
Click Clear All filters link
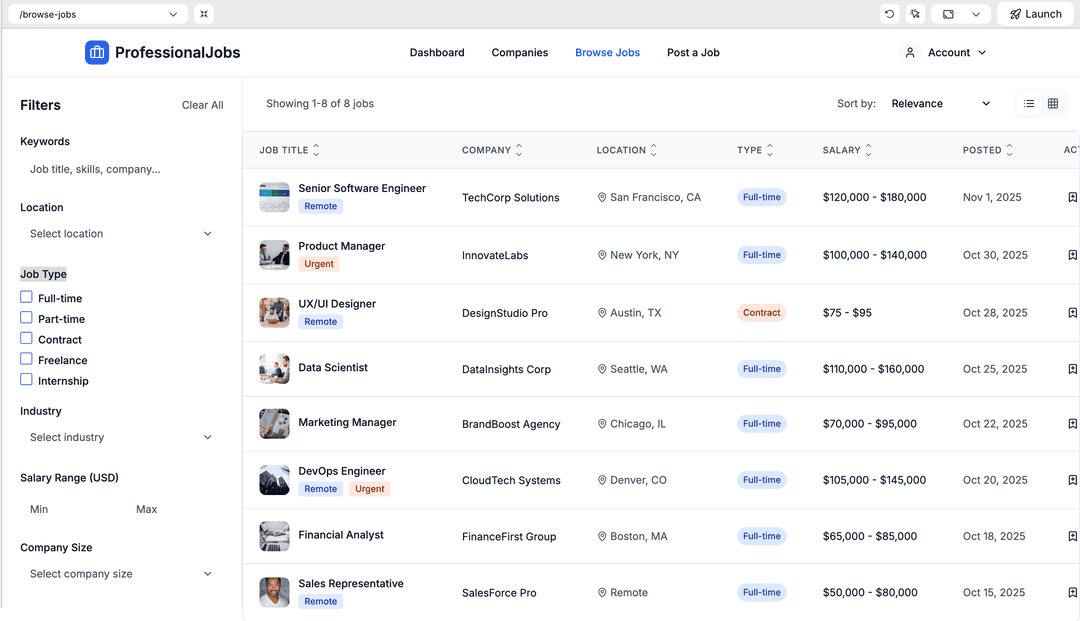[202, 105]
